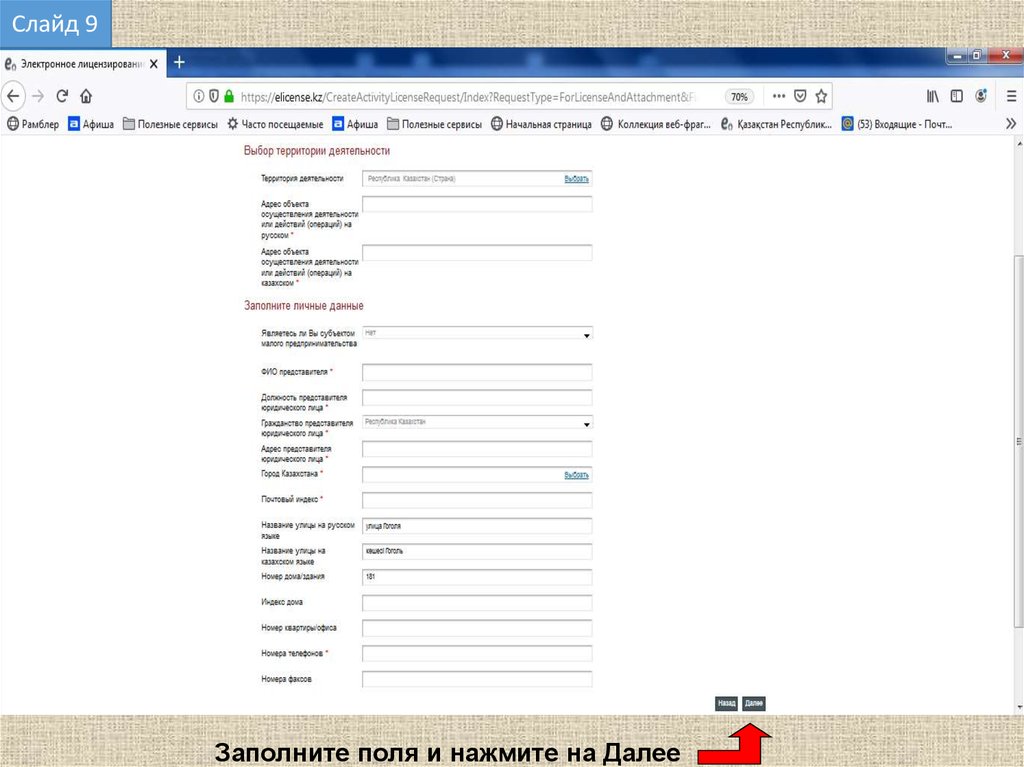Reload the page with the refresh icon
Viewport: 1024px width, 767px height.
pyautogui.click(x=62, y=97)
